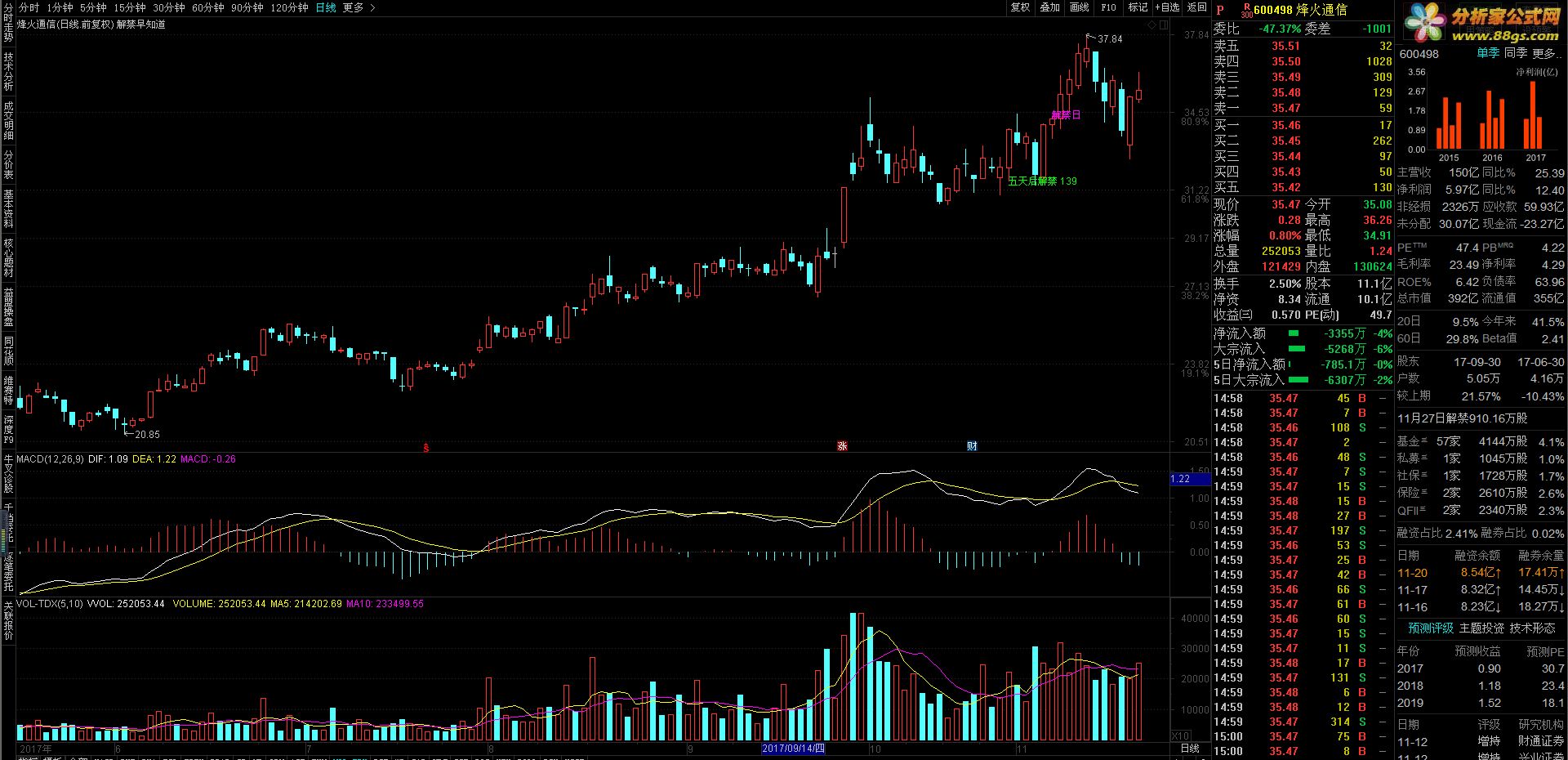
Task: Click the 五天后解禁 139 label
Action: pyautogui.click(x=1042, y=181)
